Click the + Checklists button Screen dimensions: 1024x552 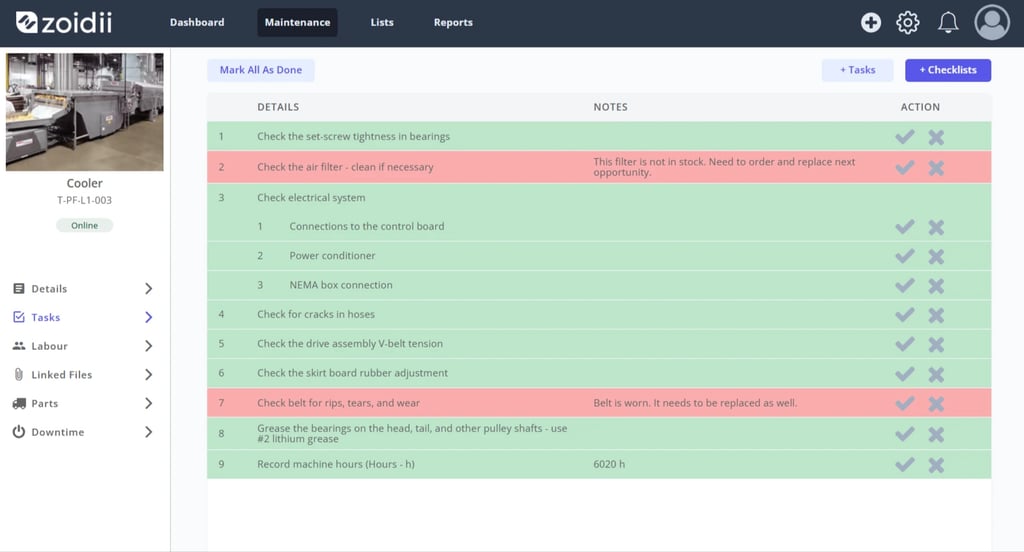point(948,70)
